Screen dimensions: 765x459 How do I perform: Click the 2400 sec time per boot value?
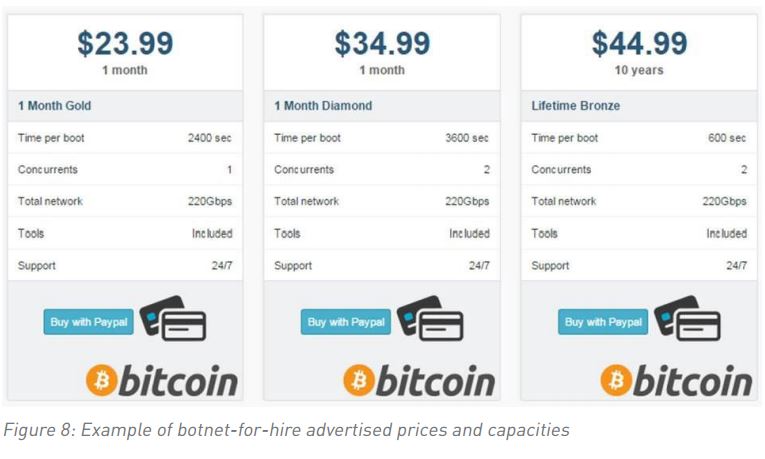(210, 138)
